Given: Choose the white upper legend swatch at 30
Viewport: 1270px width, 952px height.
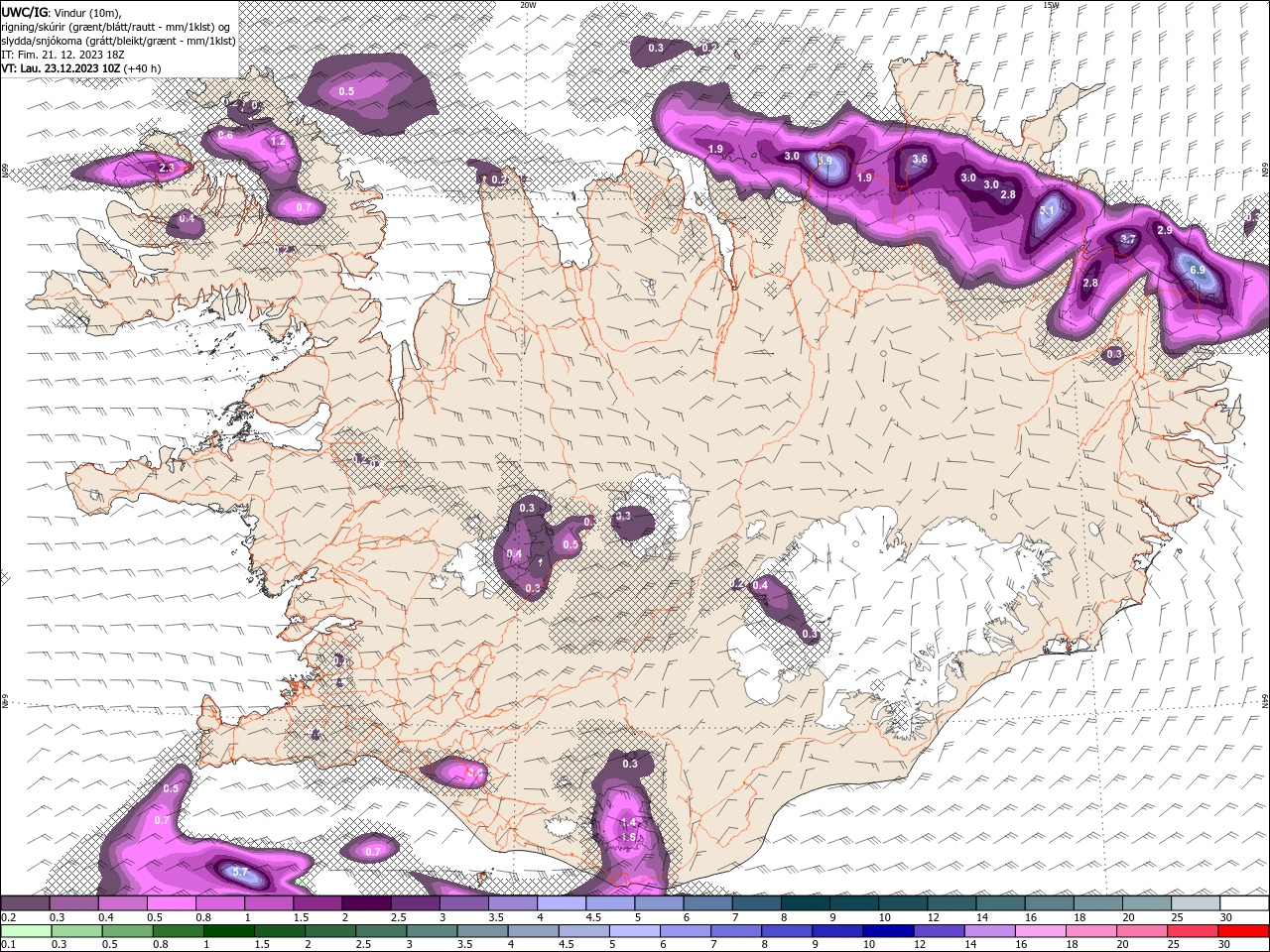Looking at the screenshot, I should pos(1244,903).
